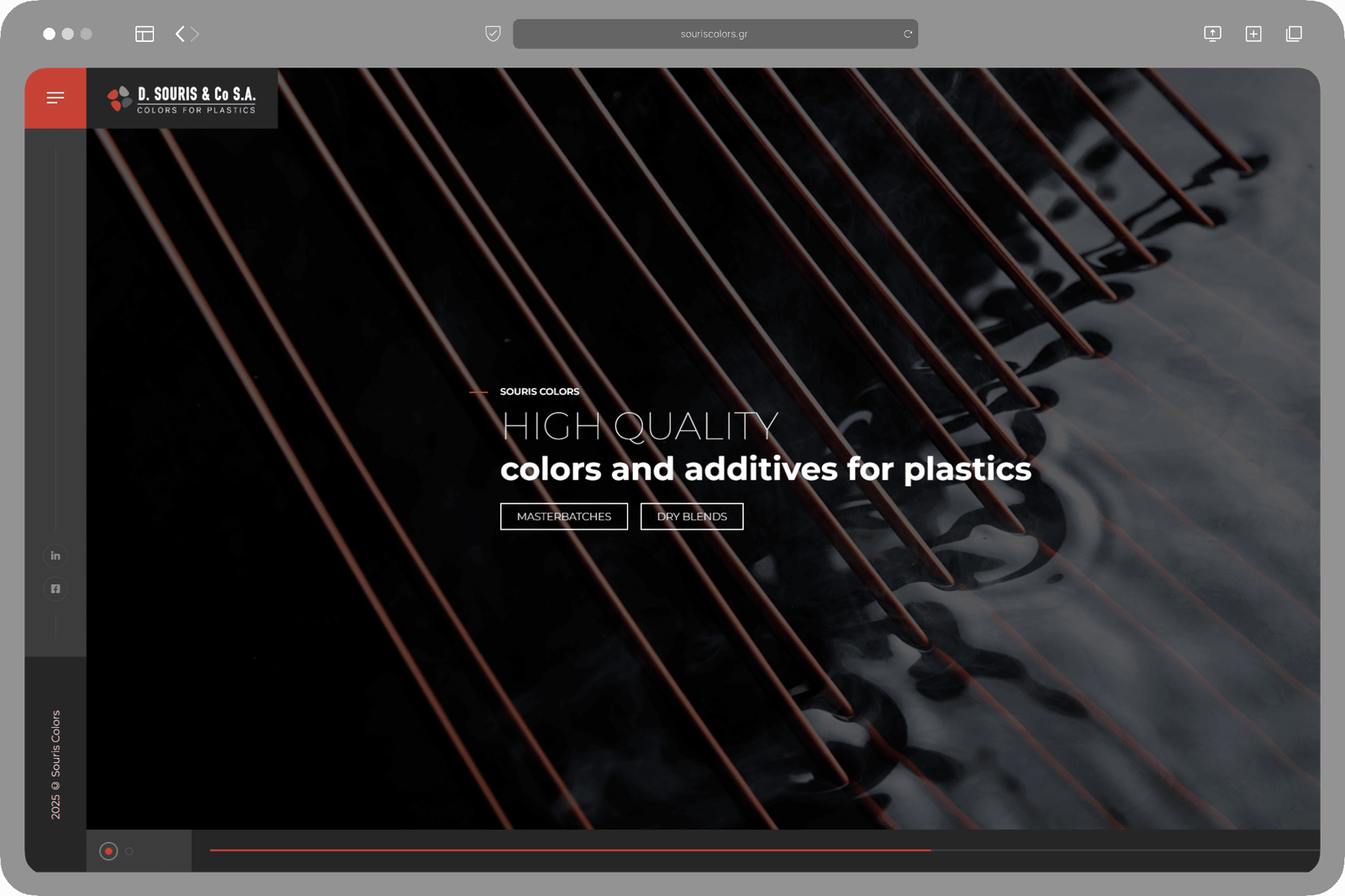Open the Masterbatches button
Screen dimensions: 1345x896
tap(564, 516)
